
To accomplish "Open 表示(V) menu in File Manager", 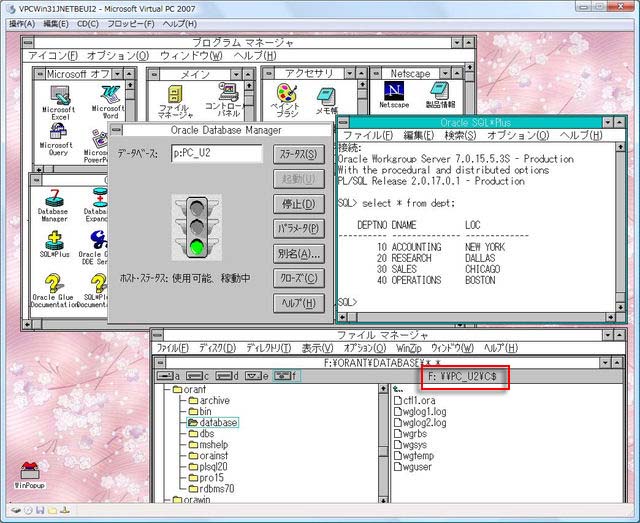I will (318, 348).
